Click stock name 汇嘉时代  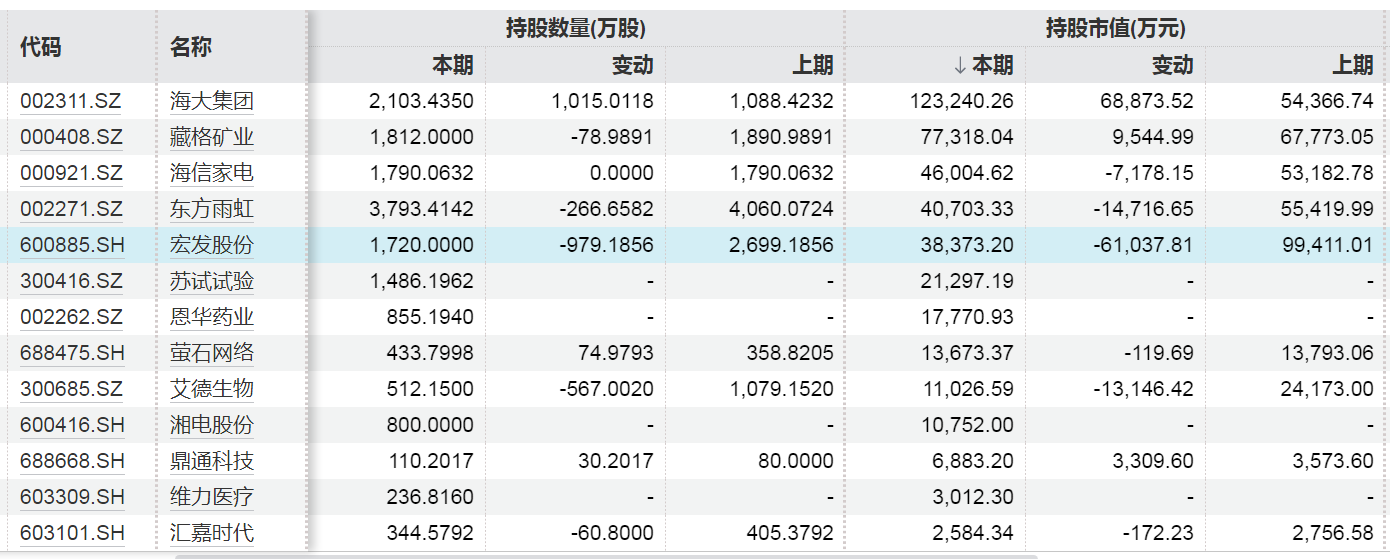click(212, 533)
